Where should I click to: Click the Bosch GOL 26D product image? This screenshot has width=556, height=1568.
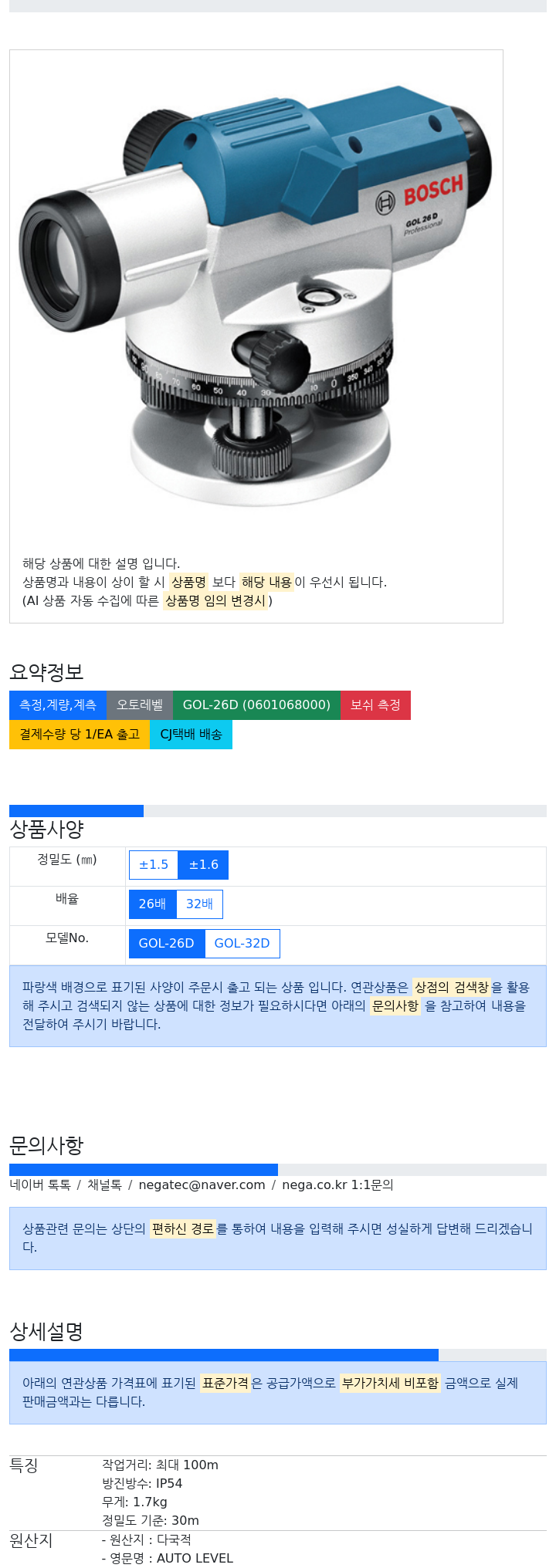pos(256,294)
